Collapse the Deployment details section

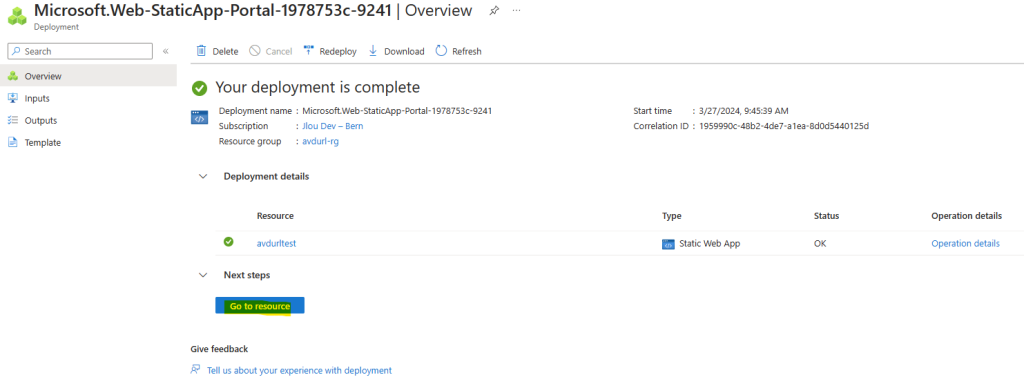(x=204, y=176)
